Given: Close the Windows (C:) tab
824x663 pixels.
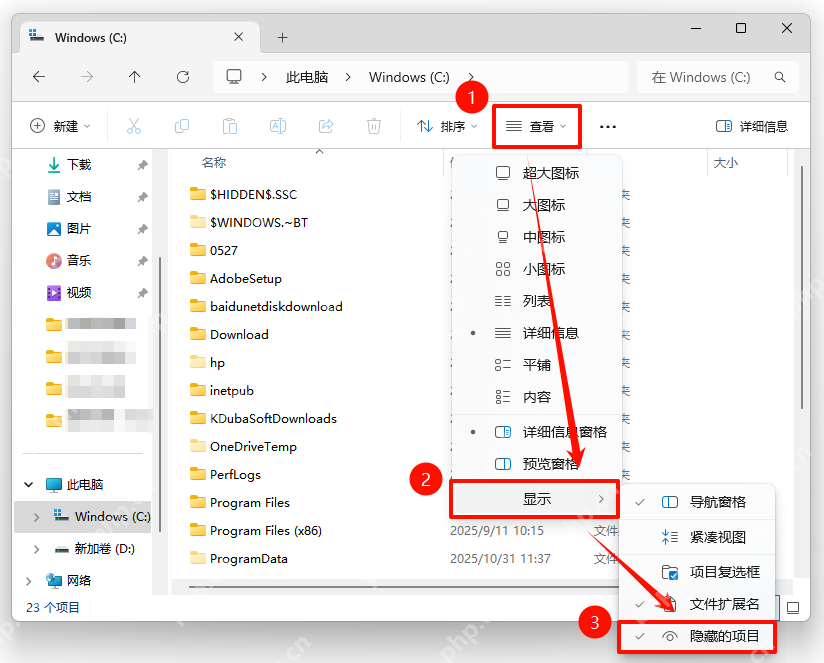Looking at the screenshot, I should [238, 37].
